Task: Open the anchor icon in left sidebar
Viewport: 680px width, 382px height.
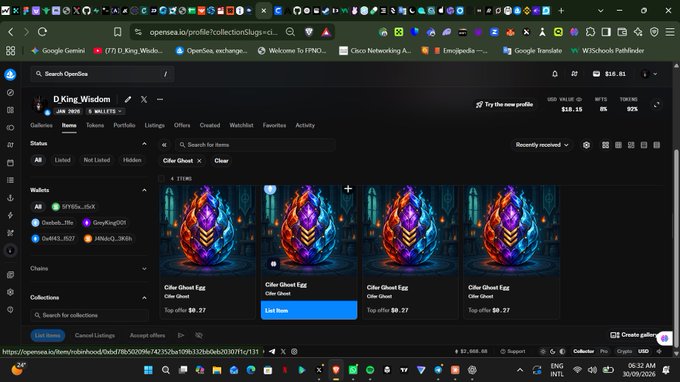Action: 10,198
